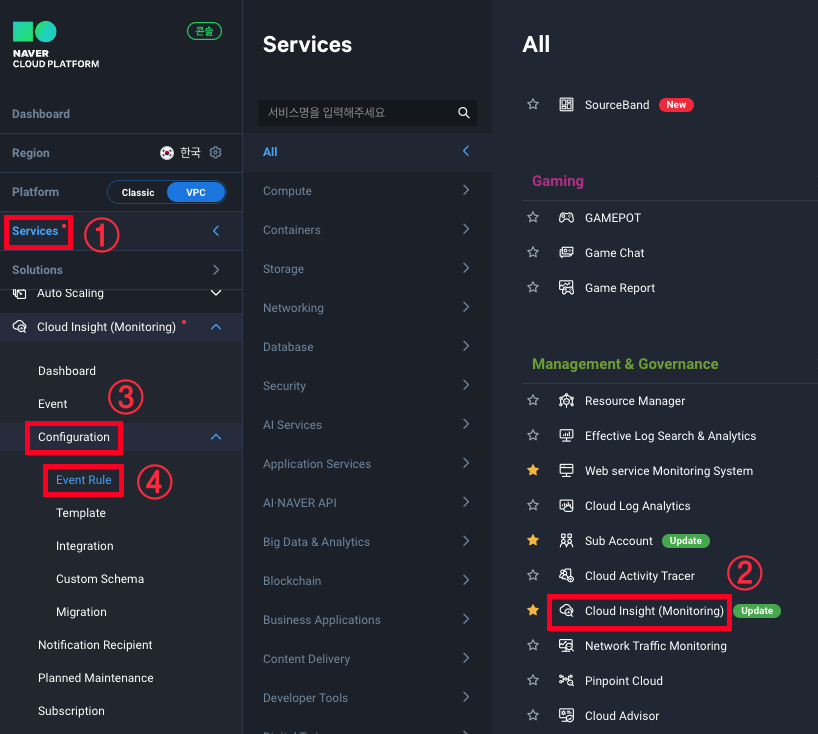Select the AI Services category

point(367,425)
